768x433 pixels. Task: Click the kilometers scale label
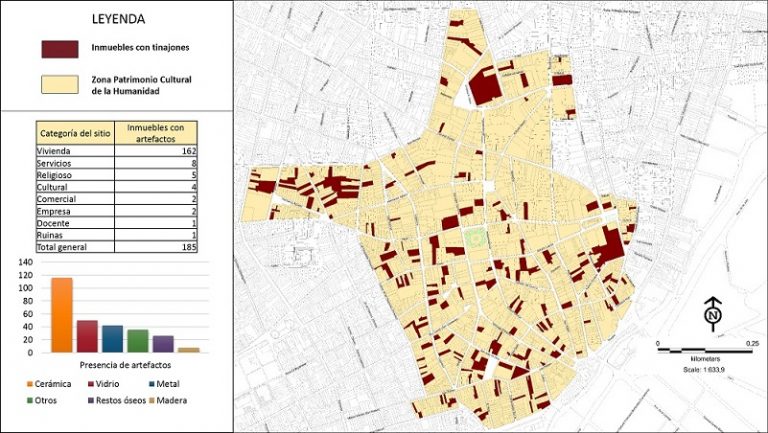click(704, 359)
